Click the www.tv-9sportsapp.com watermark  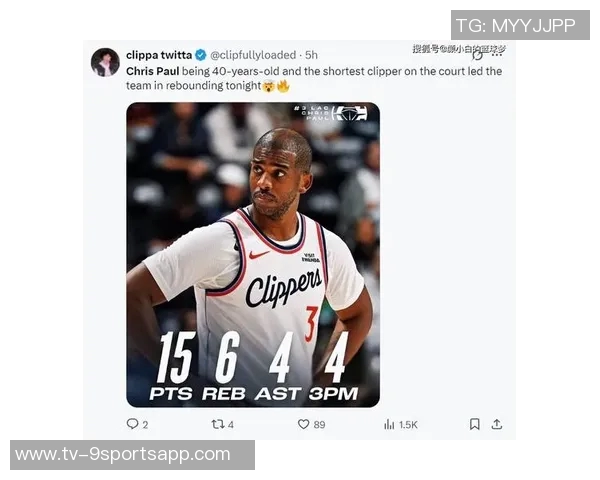(132, 455)
